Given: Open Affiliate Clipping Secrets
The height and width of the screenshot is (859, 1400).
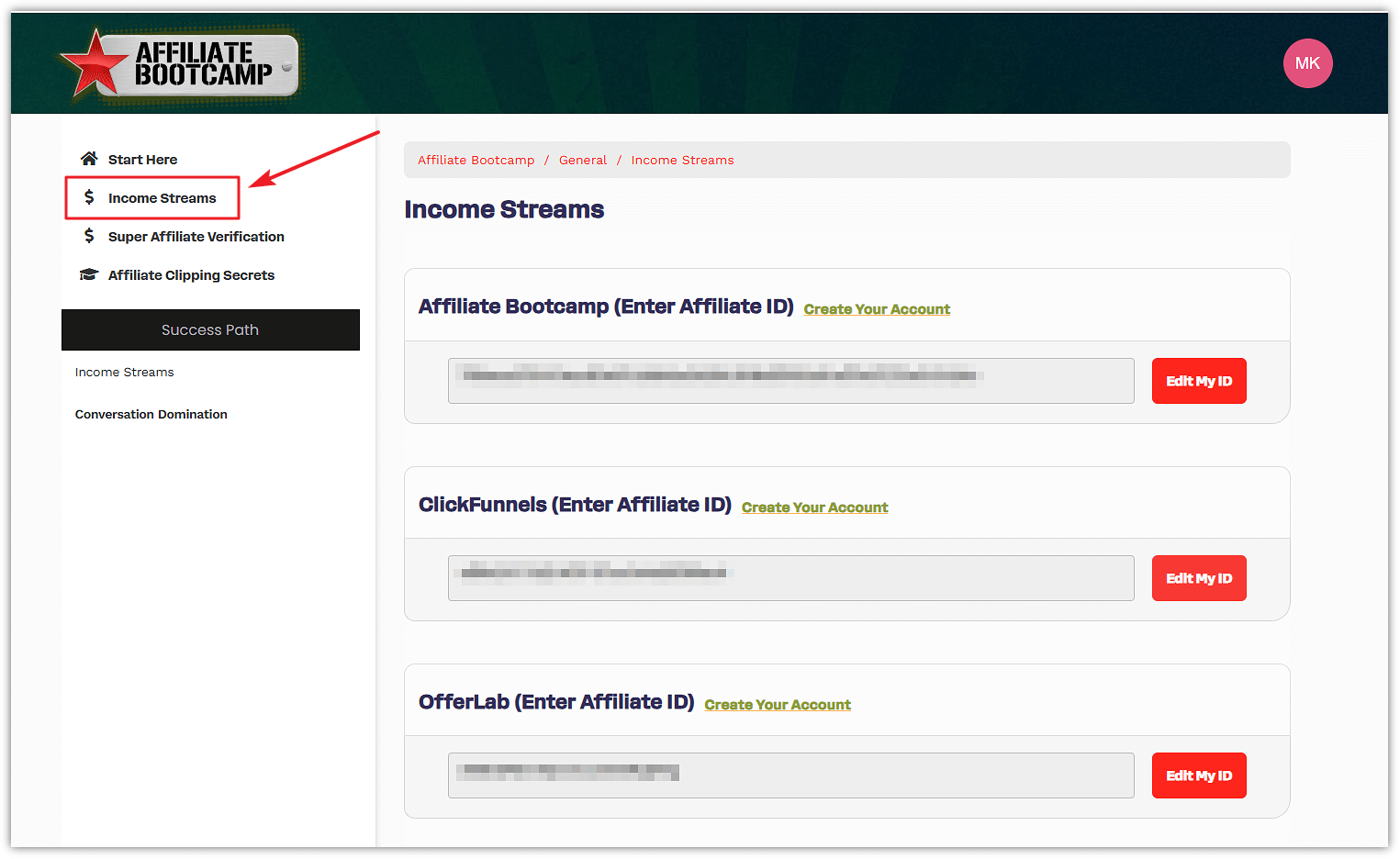Looking at the screenshot, I should tap(191, 275).
